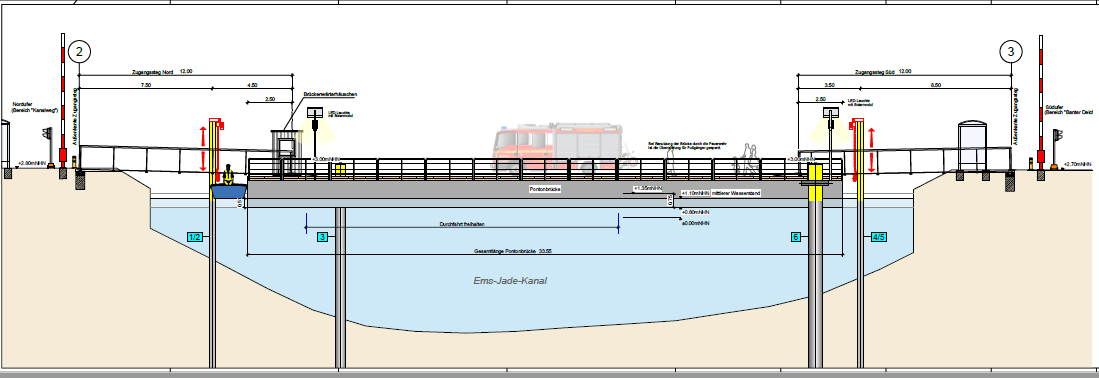This screenshot has height=378, width=1099.
Task: Click the circled axis marker 3
Action: [x=1011, y=51]
